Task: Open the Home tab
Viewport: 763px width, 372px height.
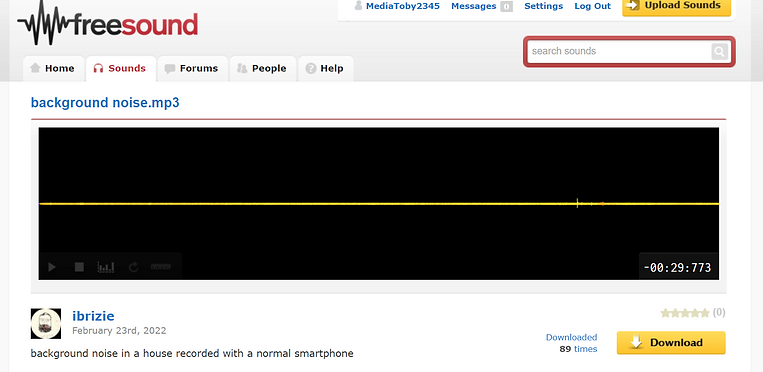Action: tap(53, 69)
